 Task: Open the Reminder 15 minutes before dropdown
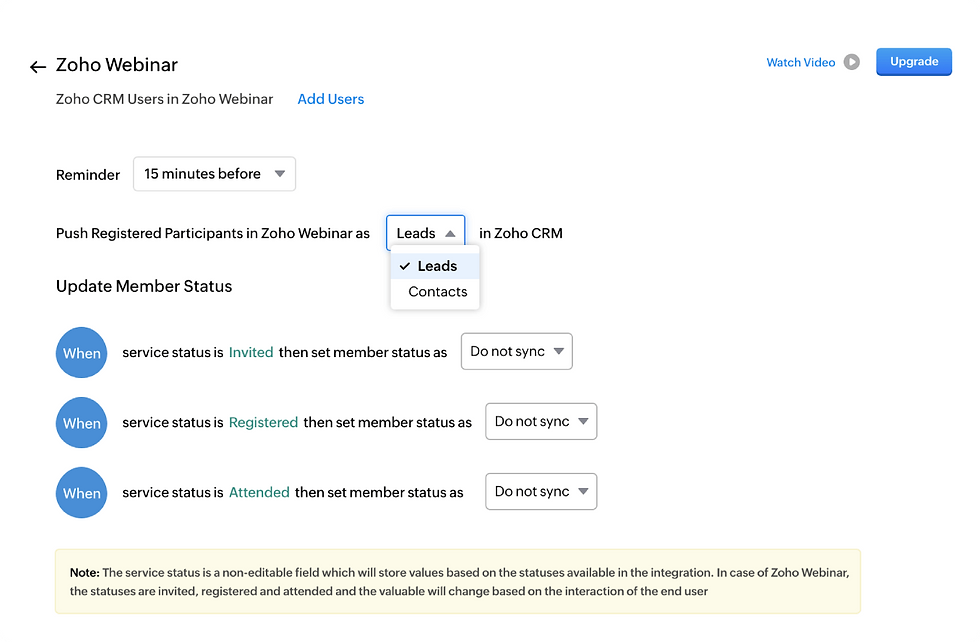[x=214, y=174]
